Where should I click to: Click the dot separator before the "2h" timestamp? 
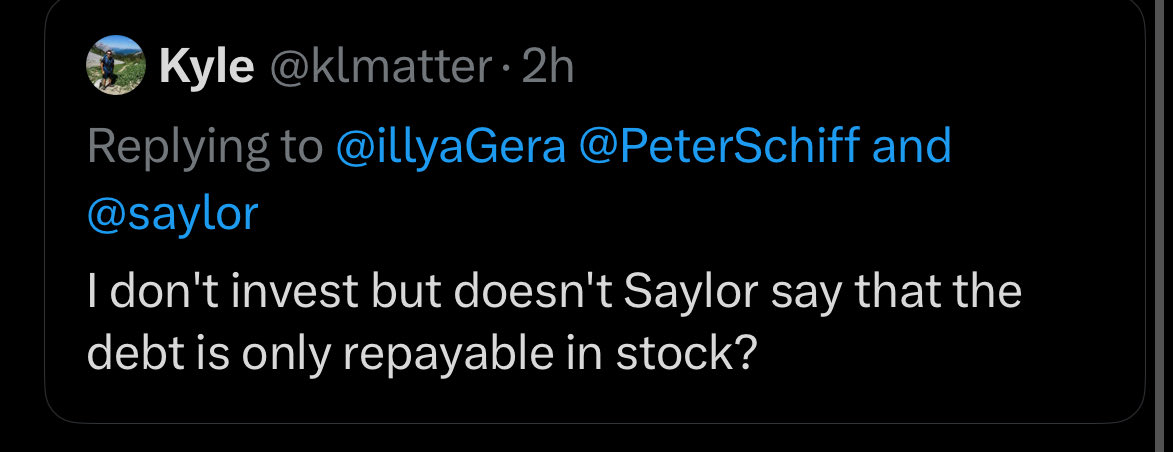[506, 69]
